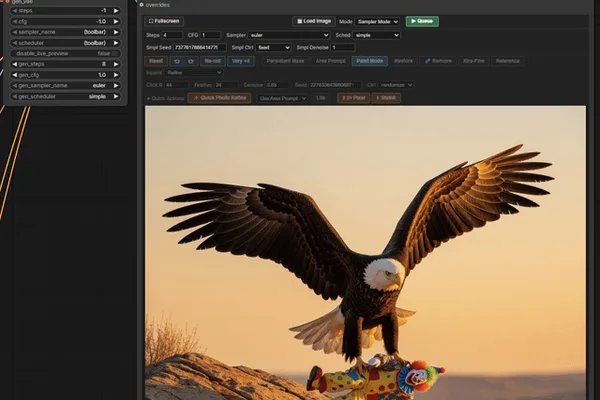The image size is (600, 400).
Task: Toggle the Paint Mode button
Action: pos(370,61)
